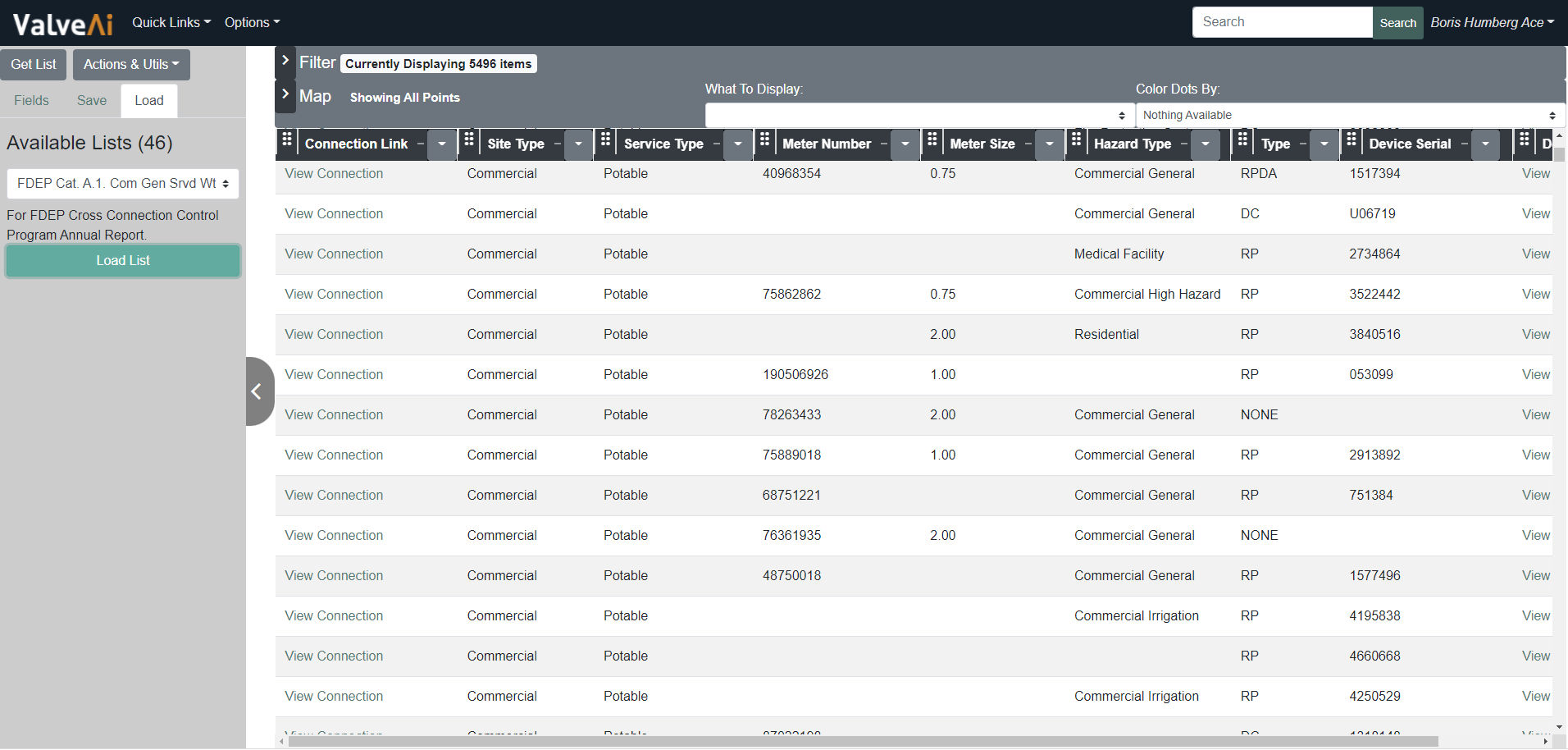
Task: Grab the Type column drag handle
Action: click(1242, 139)
